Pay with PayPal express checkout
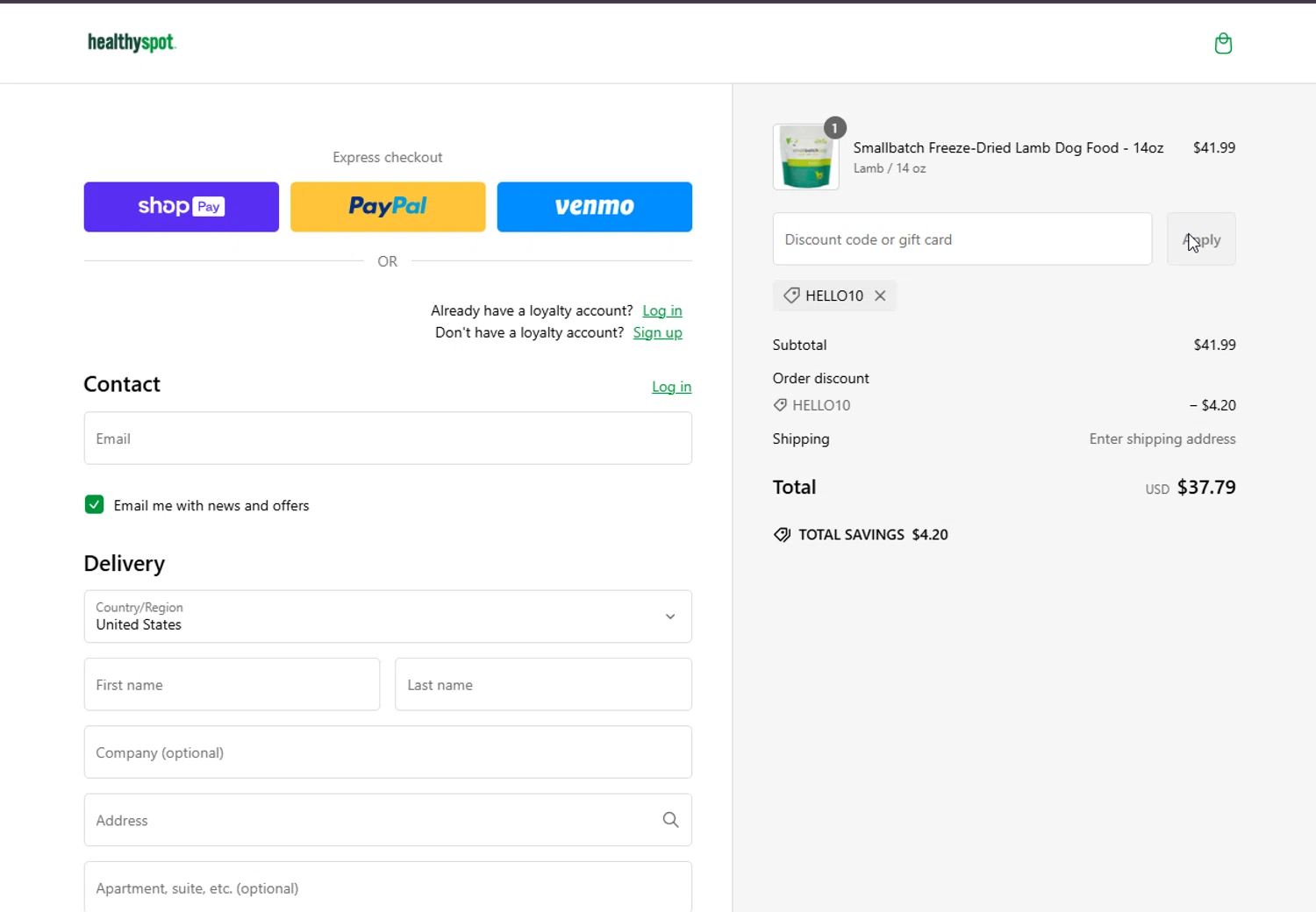 pos(388,207)
